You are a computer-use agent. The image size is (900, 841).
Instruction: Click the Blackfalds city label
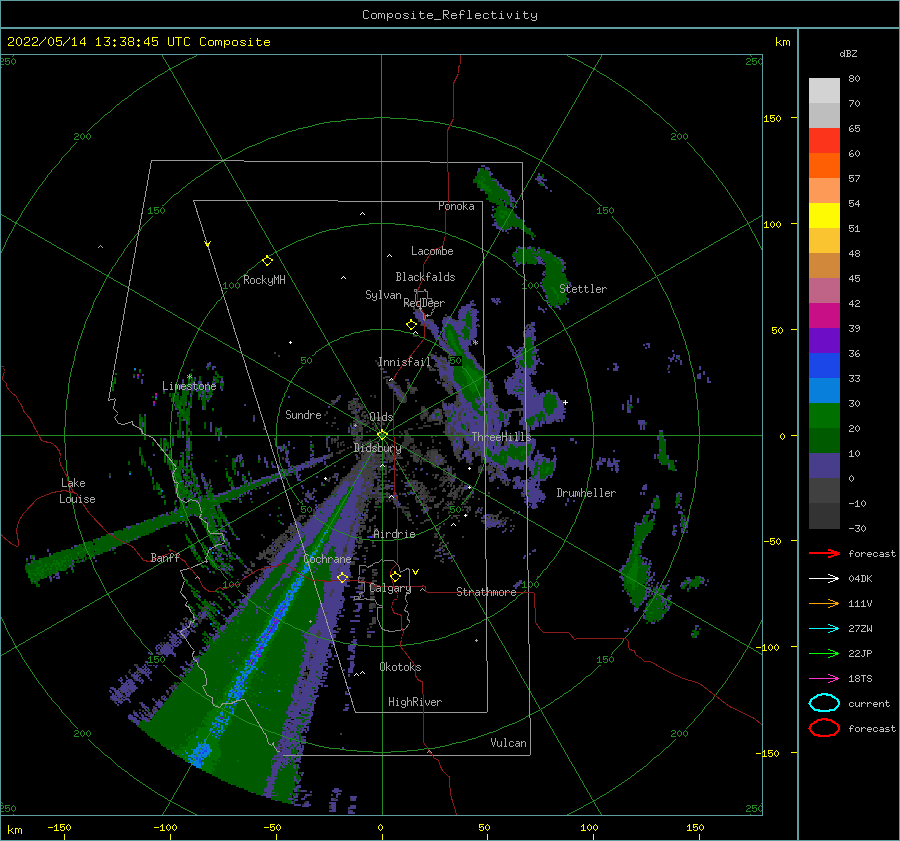point(425,277)
